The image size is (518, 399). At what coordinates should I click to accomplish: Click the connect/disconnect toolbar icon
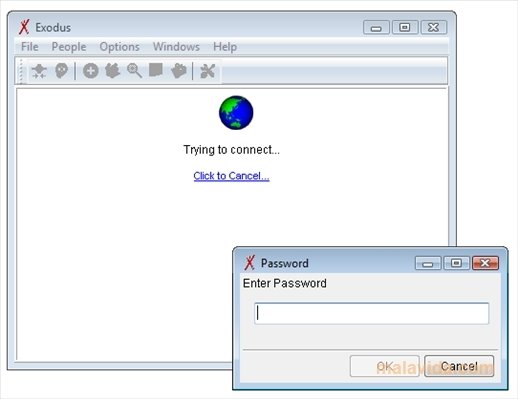[x=39, y=71]
